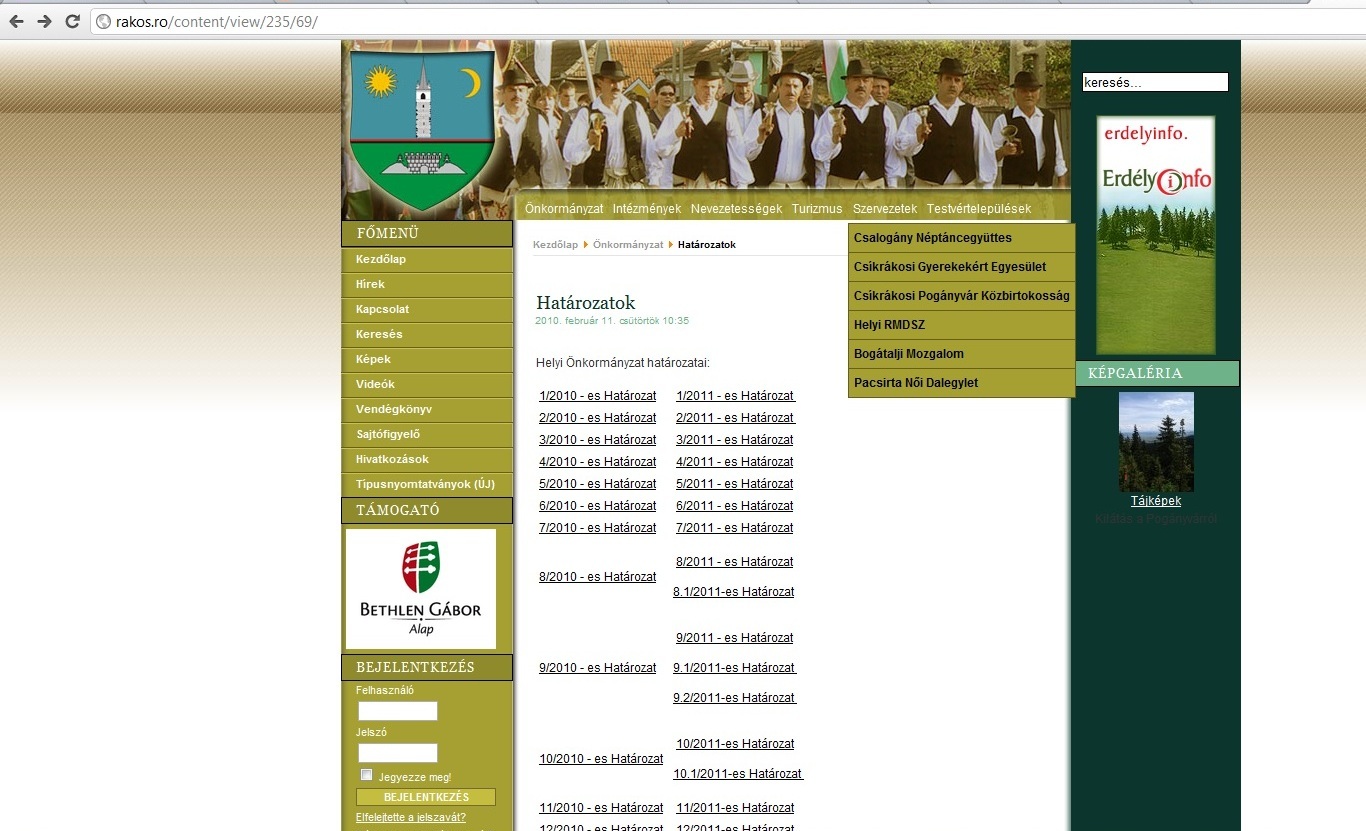Click the Felhasználó username field
The width and height of the screenshot is (1366, 831).
(x=398, y=711)
